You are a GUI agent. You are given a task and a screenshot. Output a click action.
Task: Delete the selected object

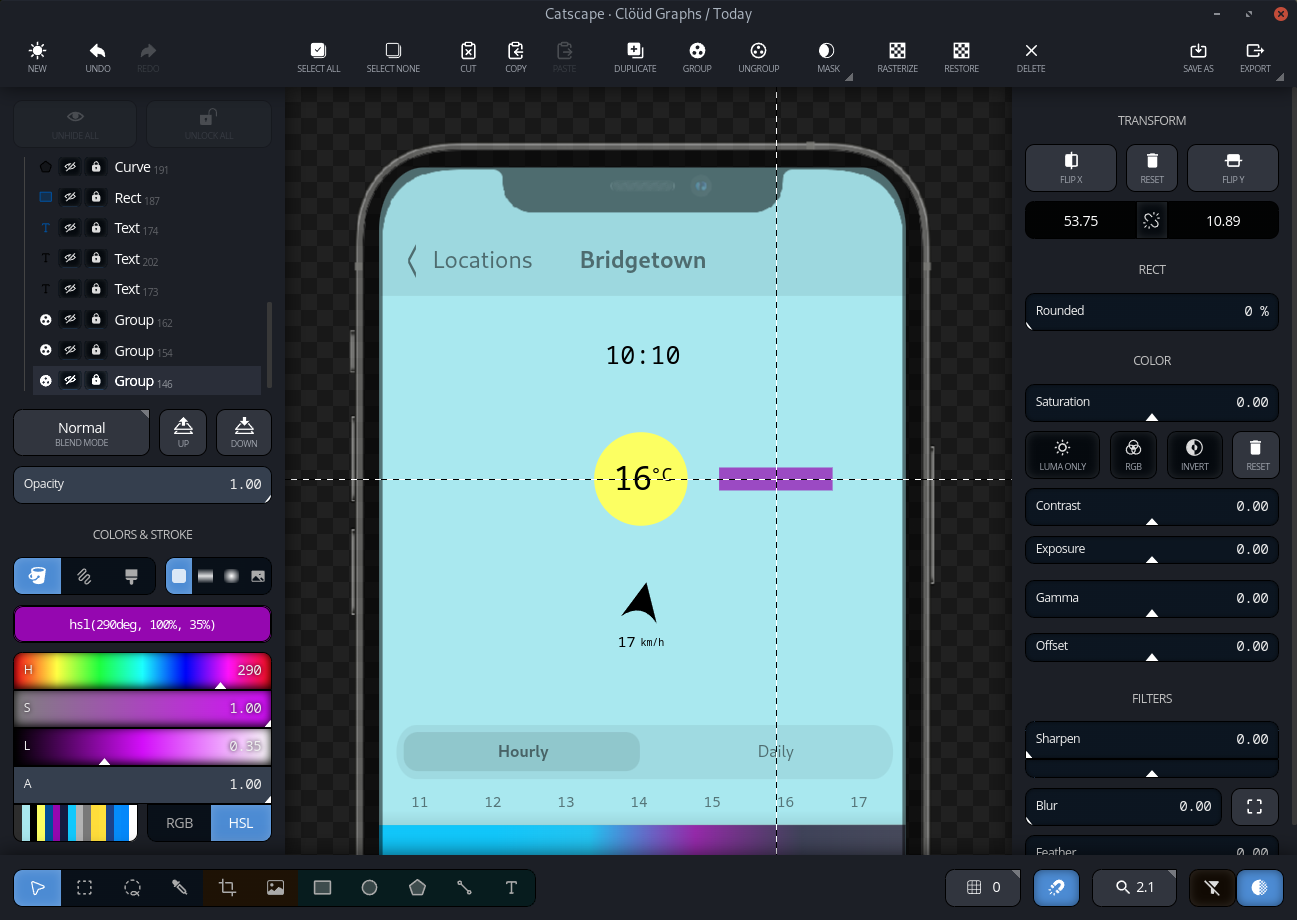(x=1031, y=58)
